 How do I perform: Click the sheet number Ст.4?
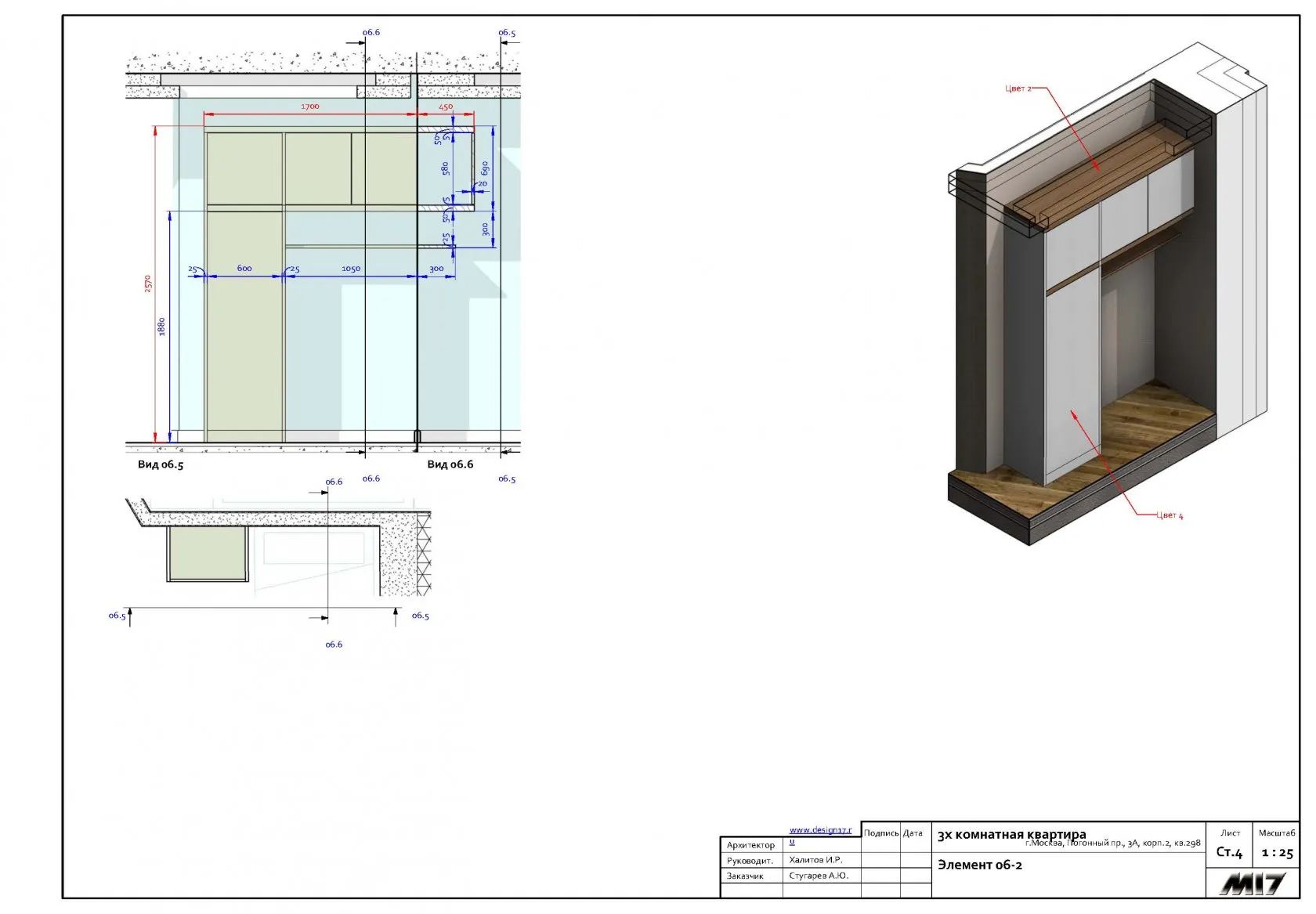[x=1229, y=852]
